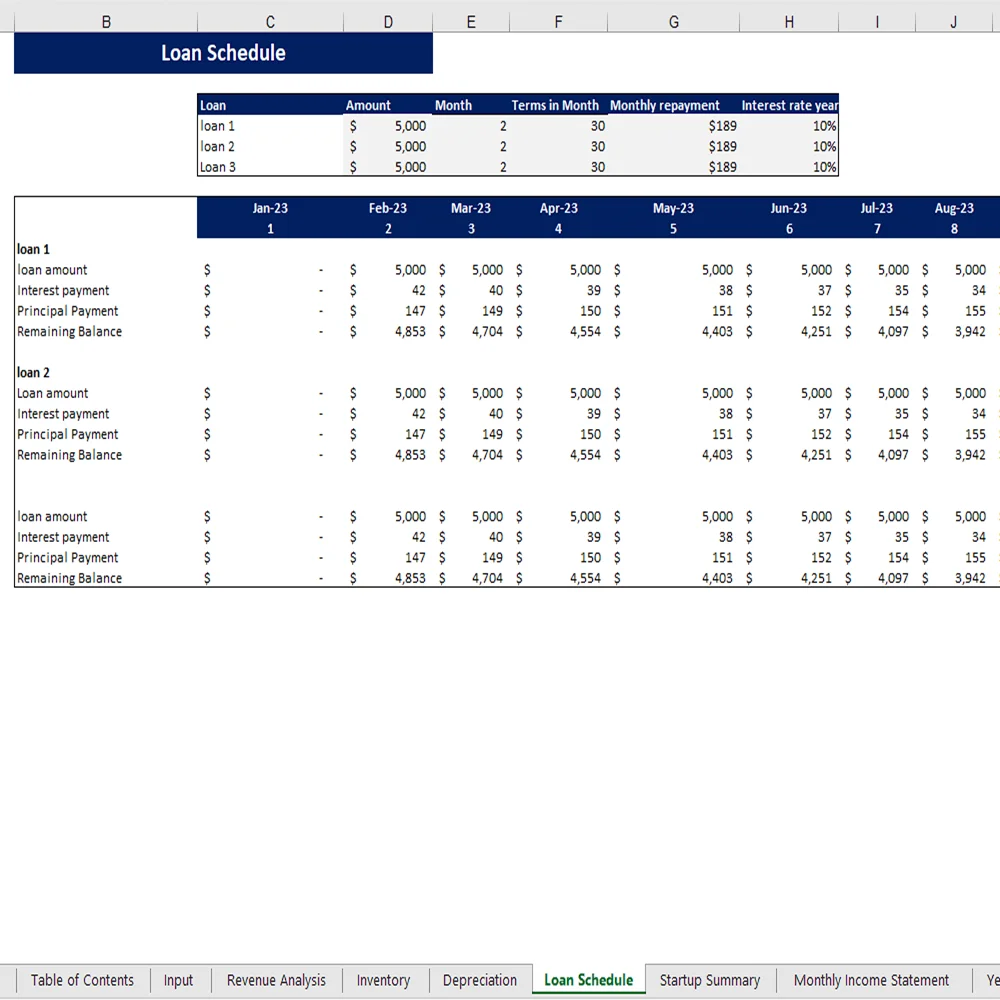Select column B header
This screenshot has width=1000, height=1000.
[106, 22]
